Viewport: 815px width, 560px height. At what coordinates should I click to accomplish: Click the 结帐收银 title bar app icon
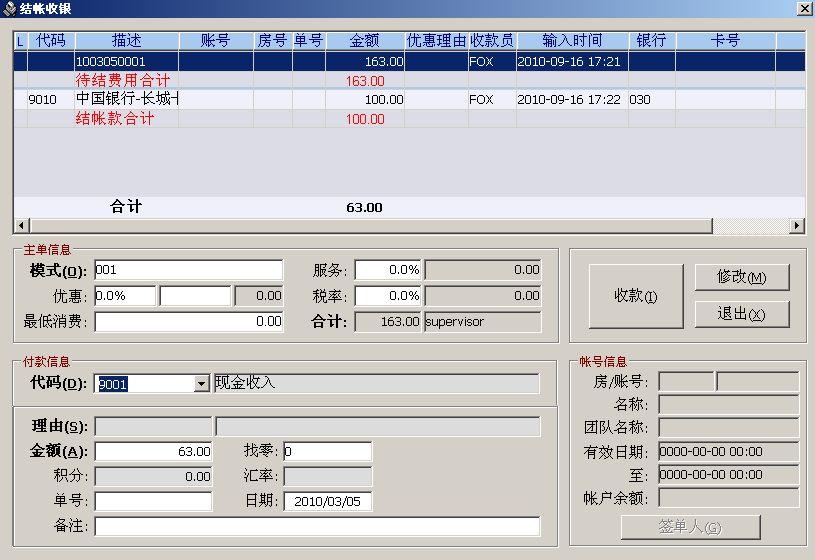[9, 8]
